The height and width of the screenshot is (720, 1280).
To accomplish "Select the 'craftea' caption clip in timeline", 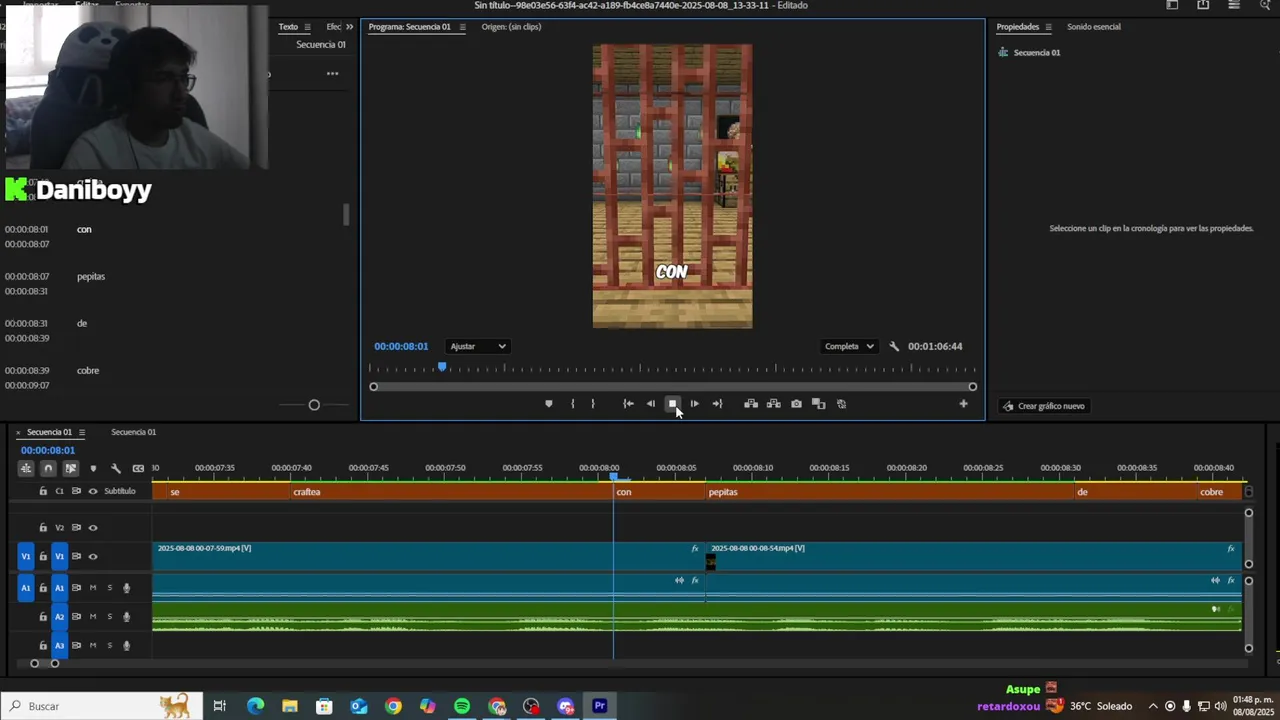I will click(x=451, y=492).
